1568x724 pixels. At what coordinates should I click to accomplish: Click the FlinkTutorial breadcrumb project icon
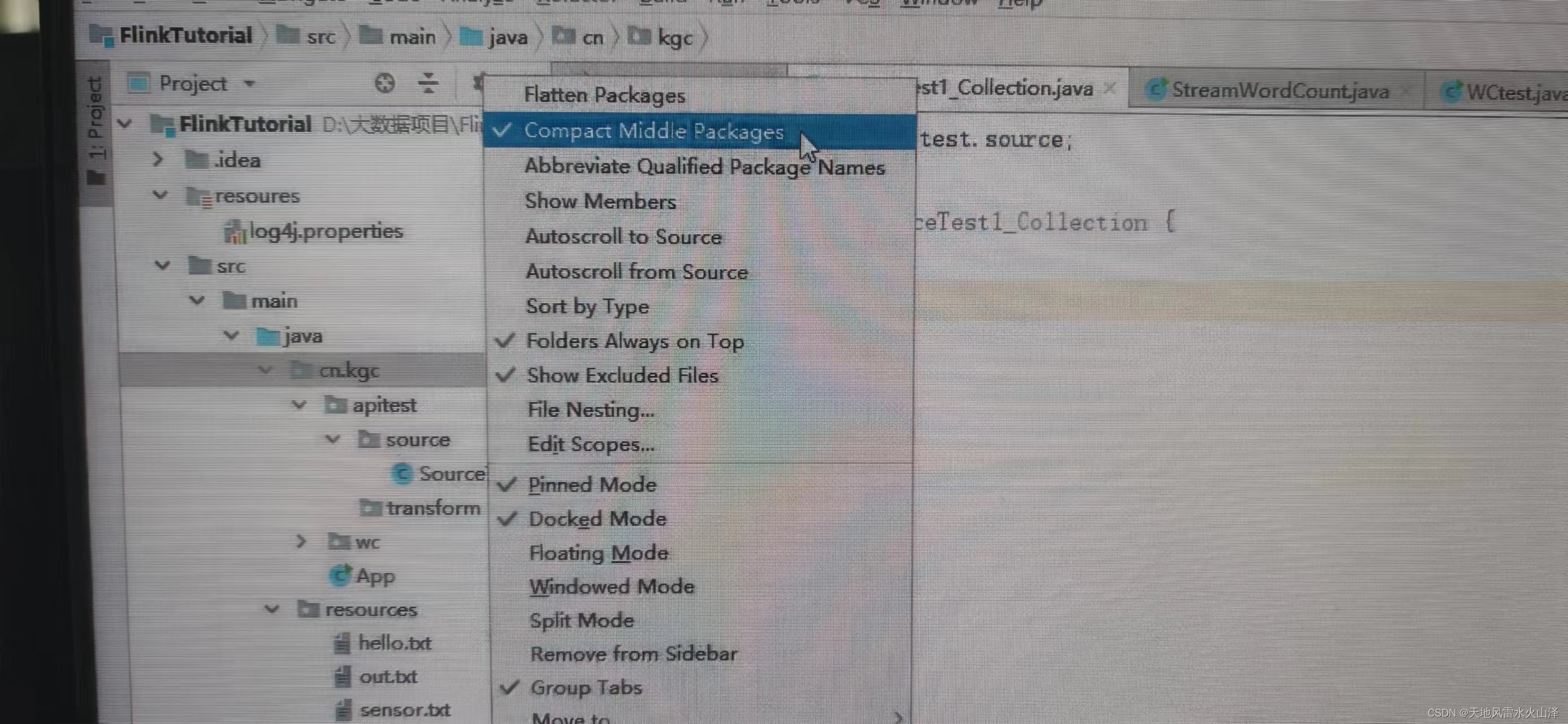102,35
